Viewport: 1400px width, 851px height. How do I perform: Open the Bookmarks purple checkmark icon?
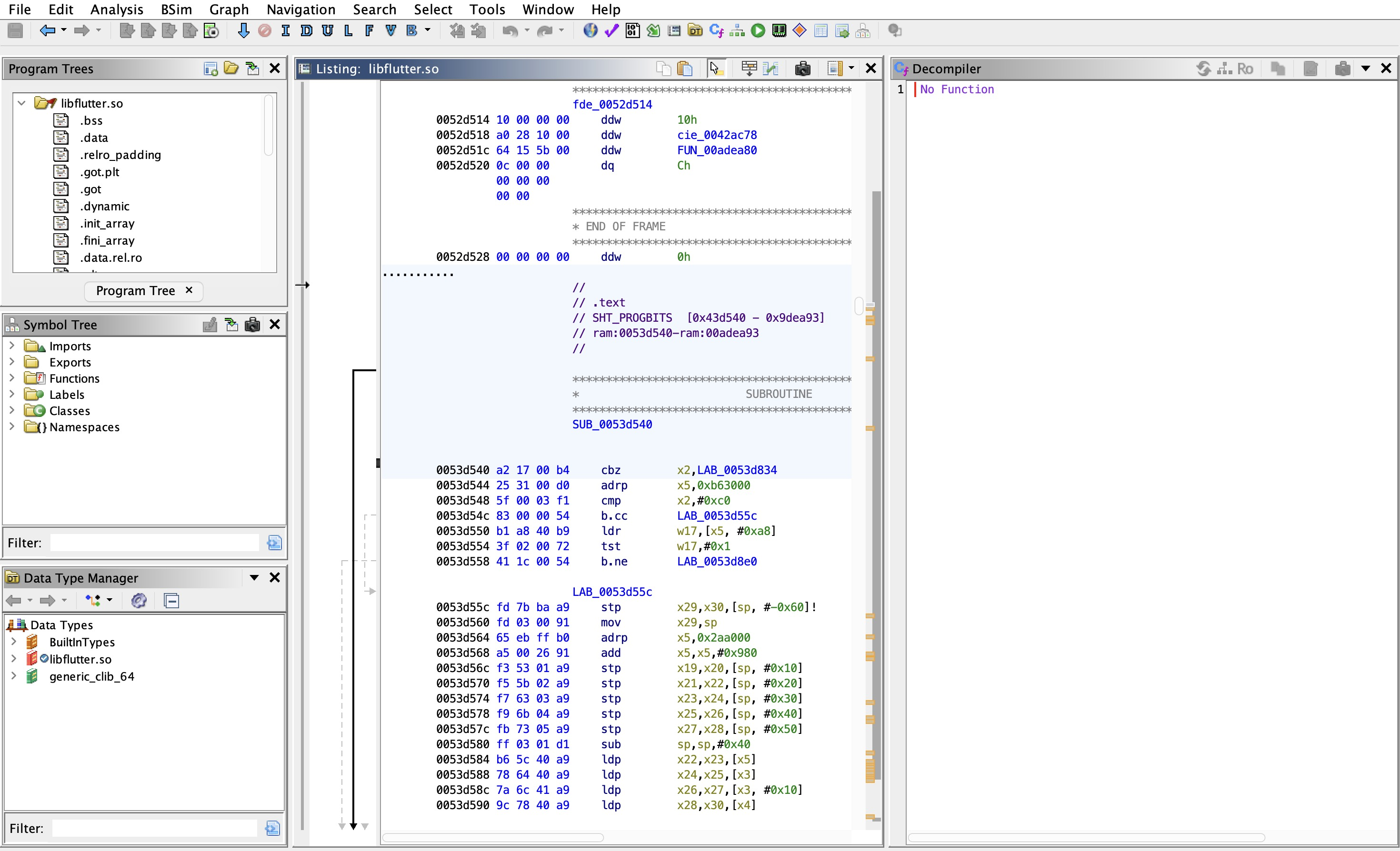611,30
